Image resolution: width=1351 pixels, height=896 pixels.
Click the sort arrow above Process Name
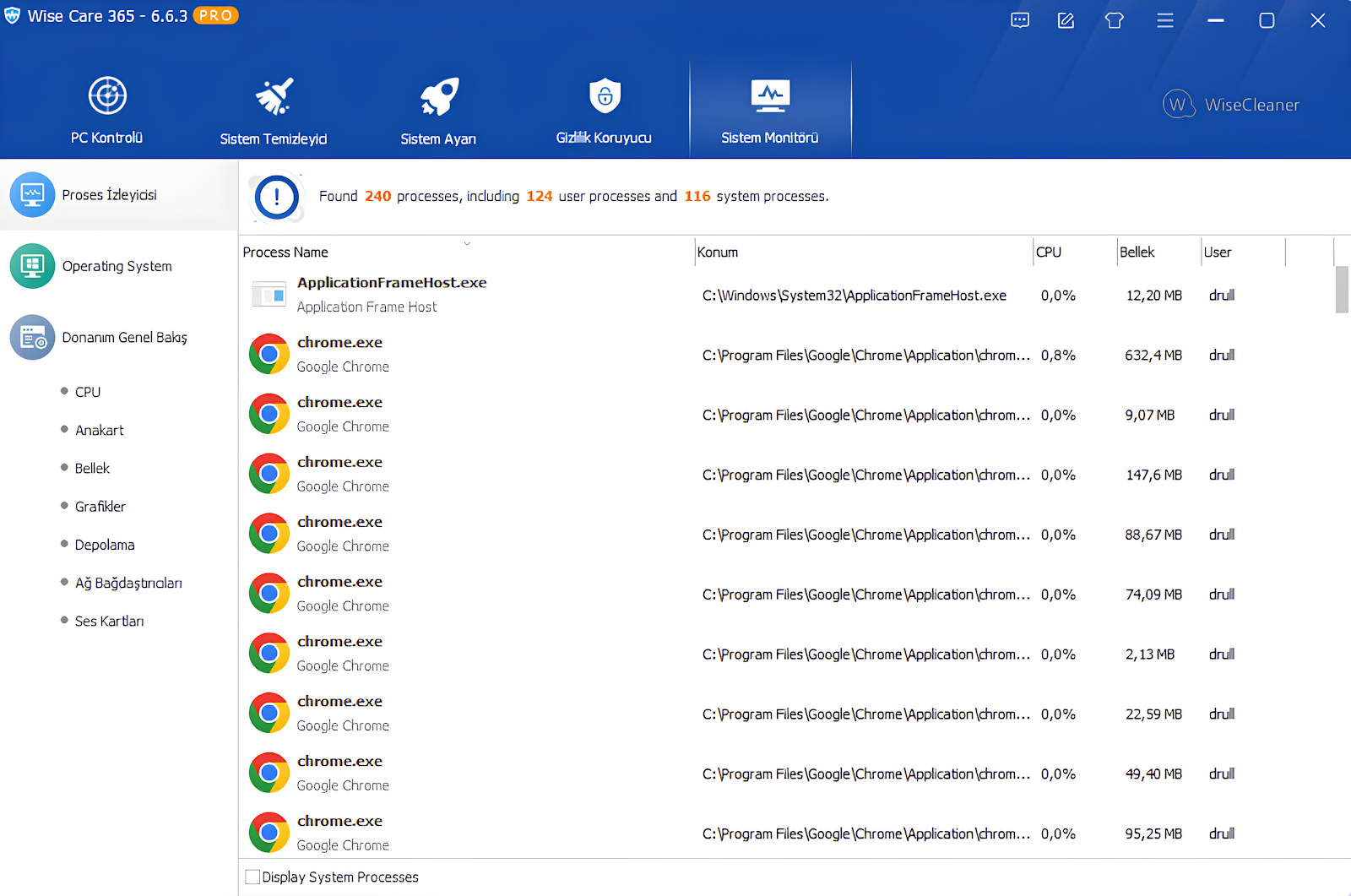(467, 243)
